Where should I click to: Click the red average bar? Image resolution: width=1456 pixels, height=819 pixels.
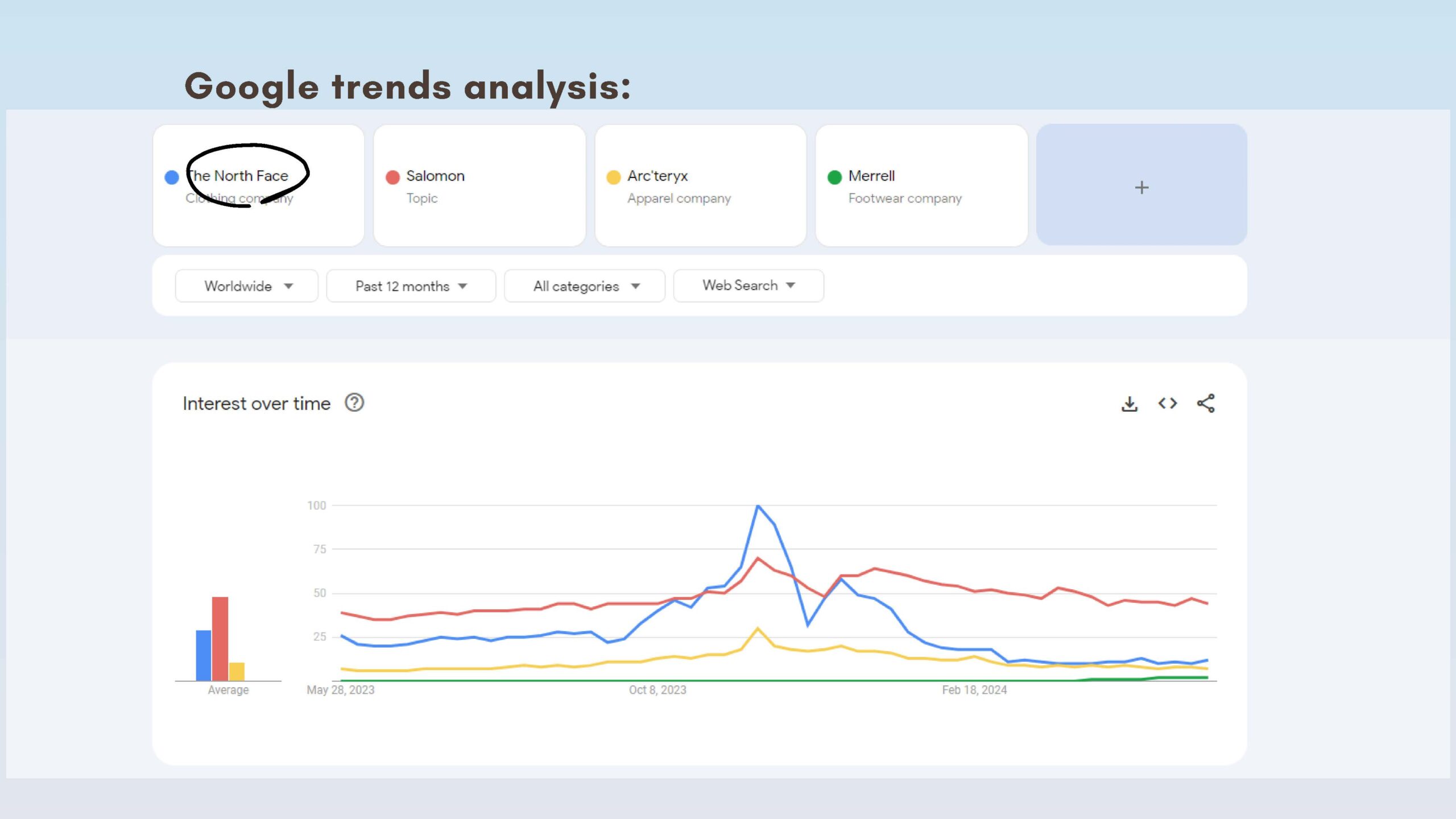pyautogui.click(x=220, y=639)
